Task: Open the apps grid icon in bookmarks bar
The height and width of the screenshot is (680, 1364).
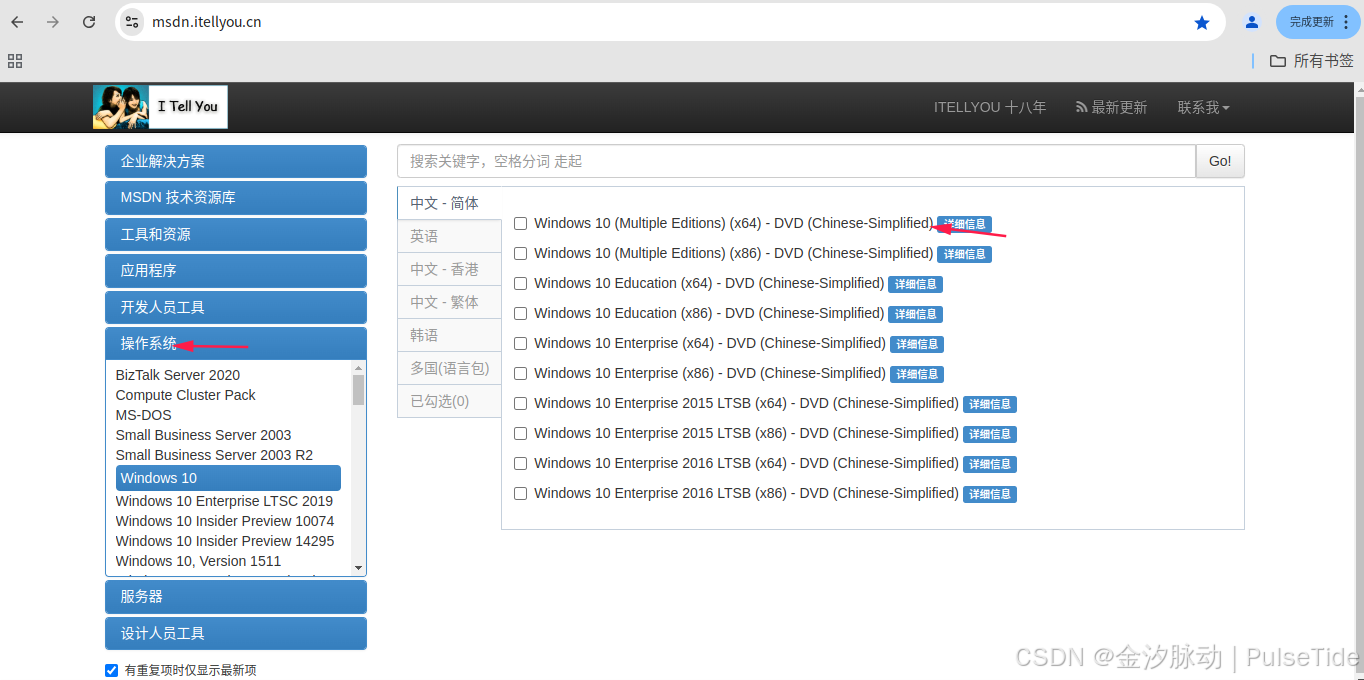Action: 15,61
